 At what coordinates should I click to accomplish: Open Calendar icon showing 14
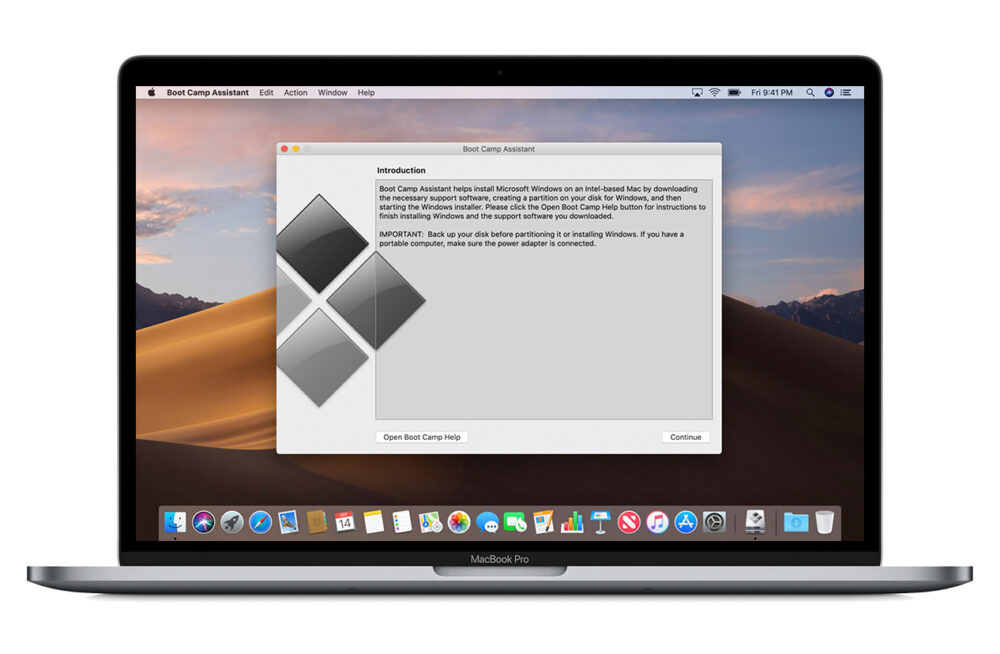pyautogui.click(x=345, y=522)
